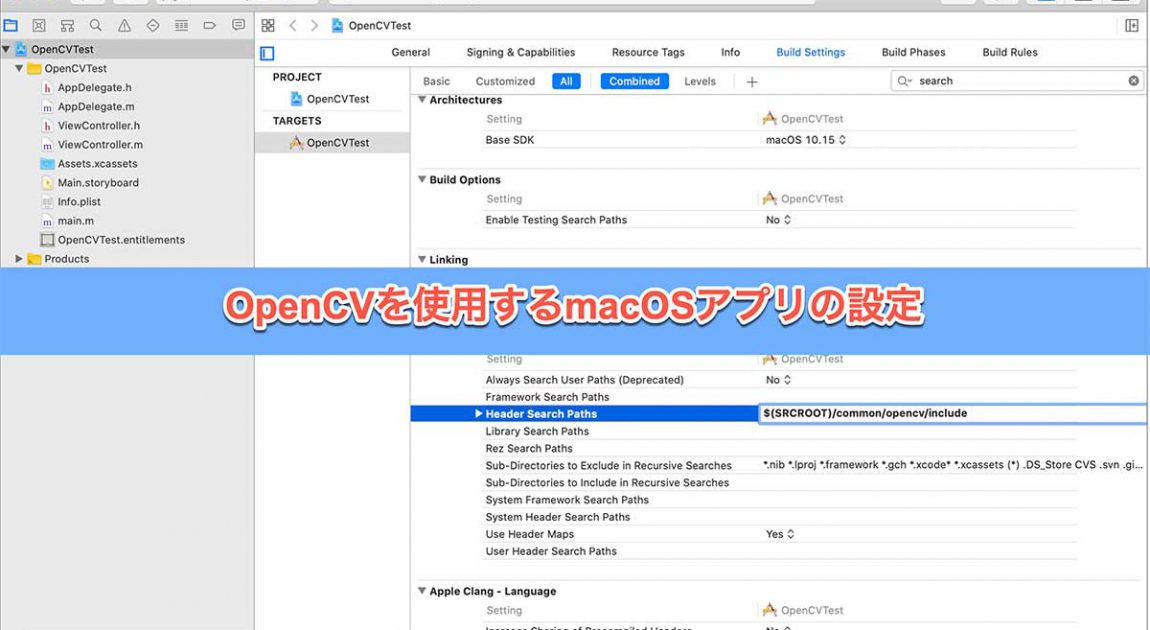Open AppDelegate.m file
Screen dimensions: 1150x630
click(x=88, y=106)
